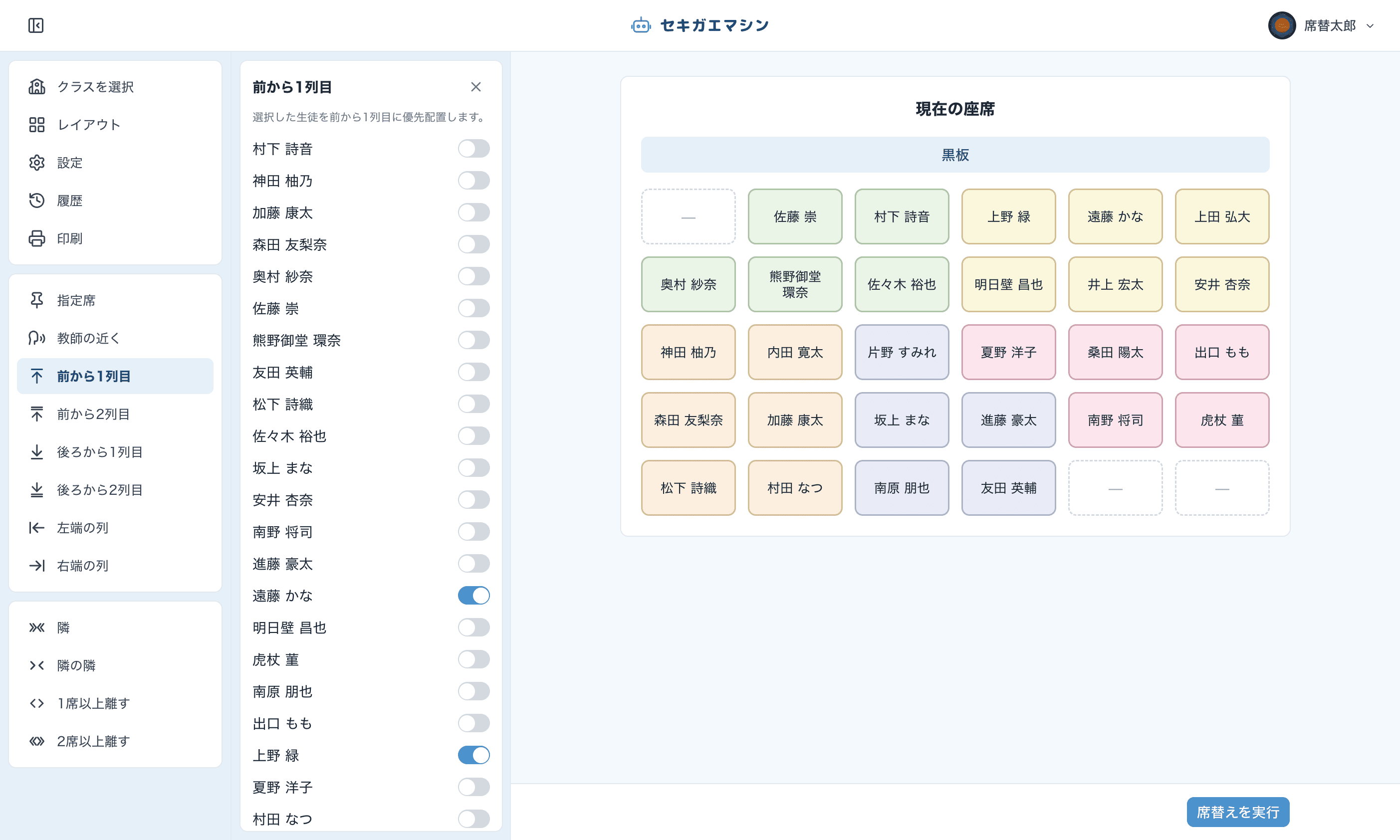Click the empty seat in the first row

[689, 217]
